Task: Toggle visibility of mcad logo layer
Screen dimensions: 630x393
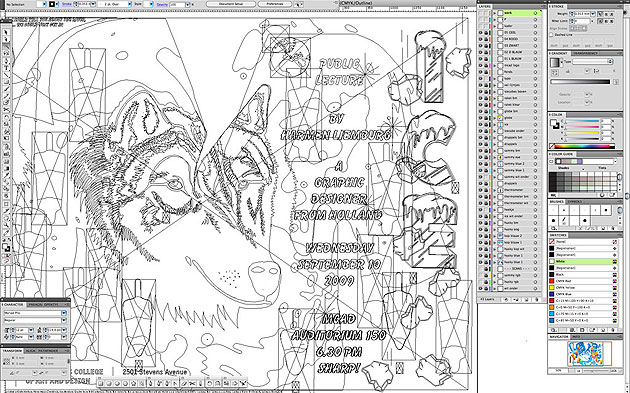Action: point(481,65)
